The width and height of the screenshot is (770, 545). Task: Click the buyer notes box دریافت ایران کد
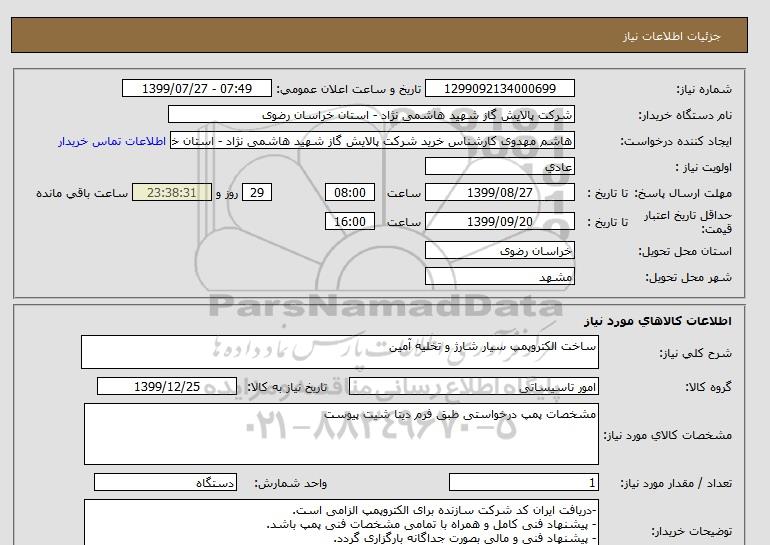(341, 522)
